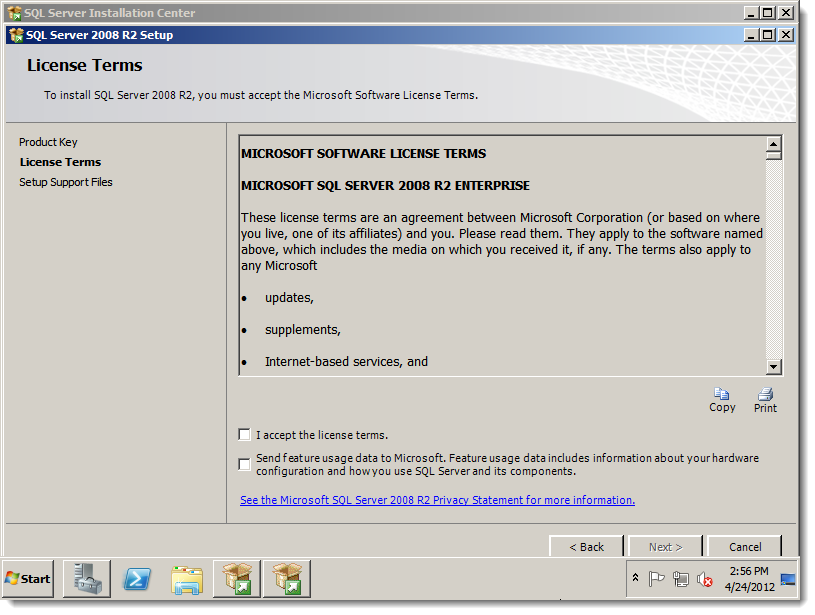Switch to first SQL Server setup taskbar item
The width and height of the screenshot is (815, 615).
[236, 579]
